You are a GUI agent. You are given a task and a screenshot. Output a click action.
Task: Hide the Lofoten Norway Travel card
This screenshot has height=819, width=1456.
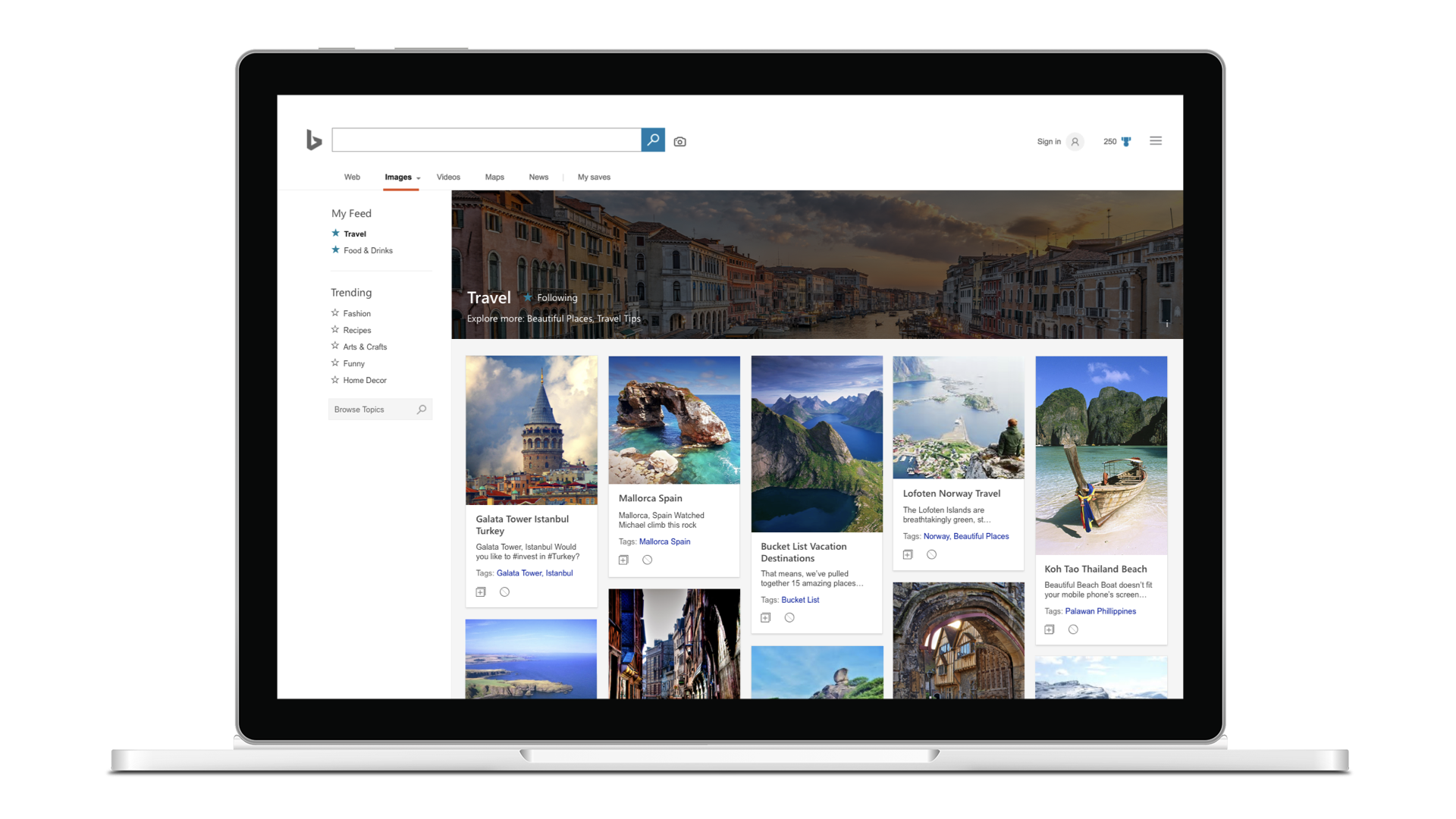click(931, 555)
